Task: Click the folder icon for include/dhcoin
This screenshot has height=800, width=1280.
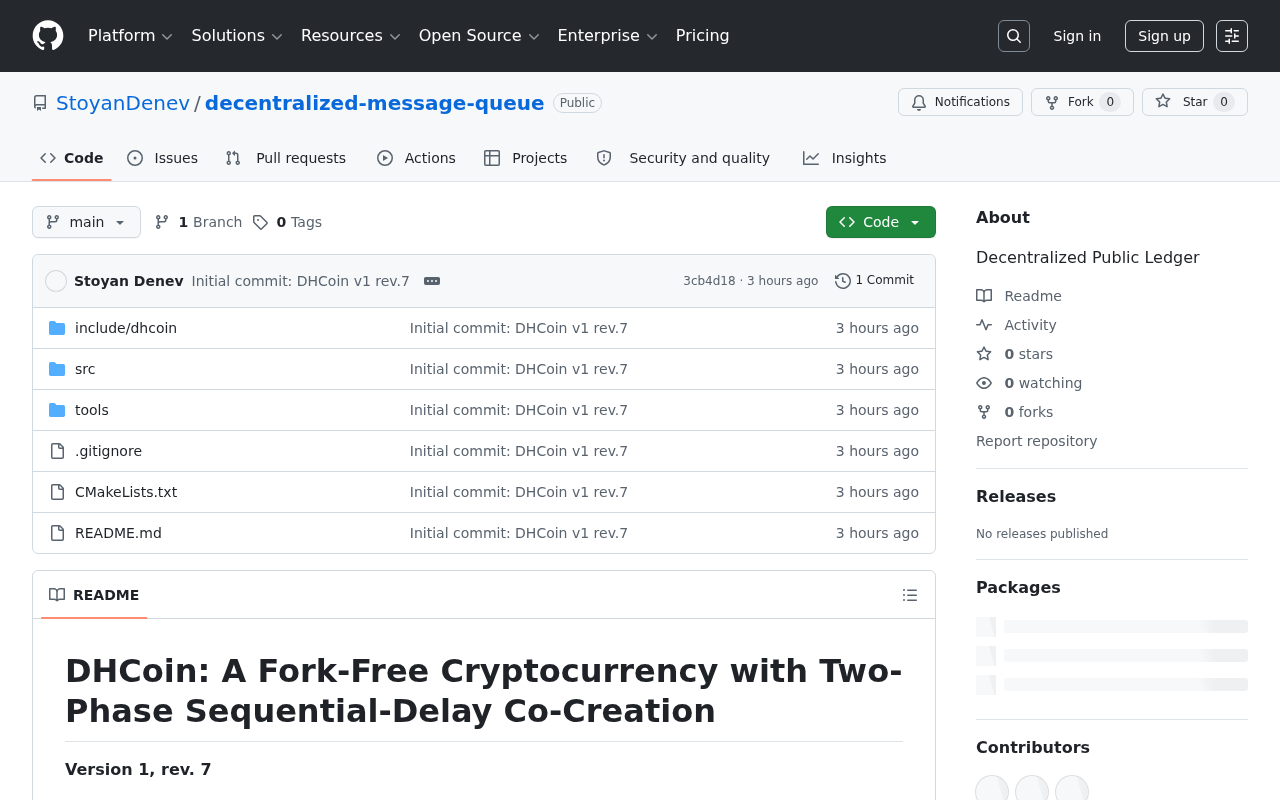Action: click(57, 328)
